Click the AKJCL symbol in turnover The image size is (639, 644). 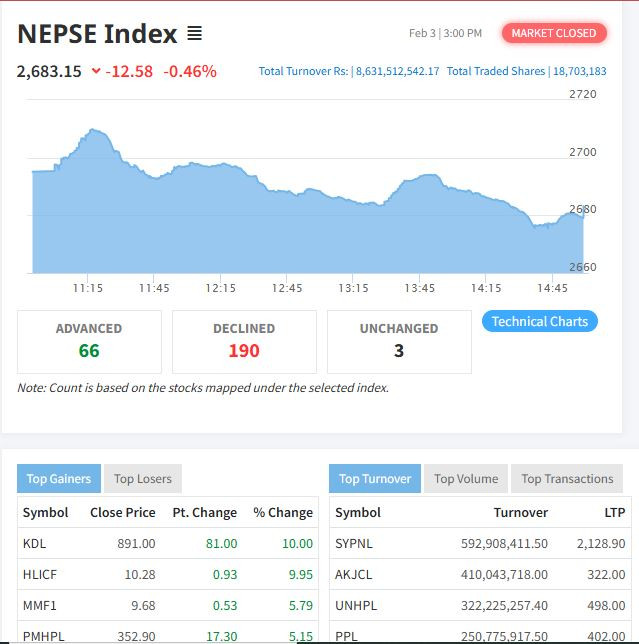354,574
